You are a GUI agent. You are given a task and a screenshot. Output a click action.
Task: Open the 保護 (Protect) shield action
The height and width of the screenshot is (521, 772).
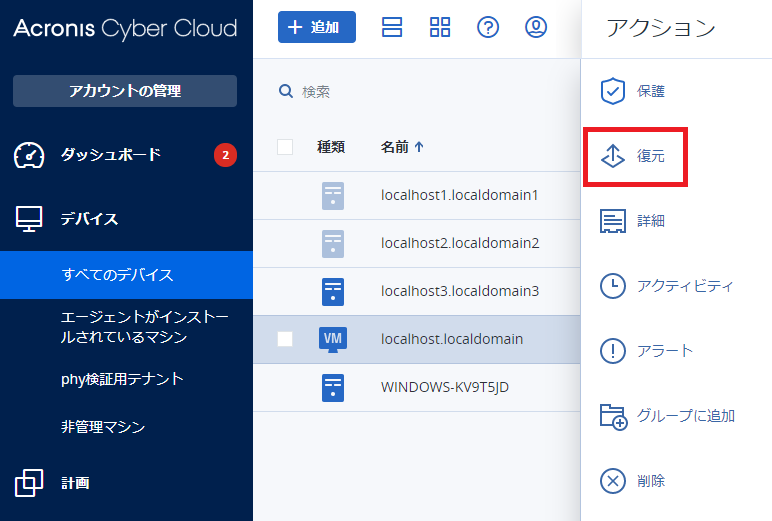pyautogui.click(x=612, y=92)
